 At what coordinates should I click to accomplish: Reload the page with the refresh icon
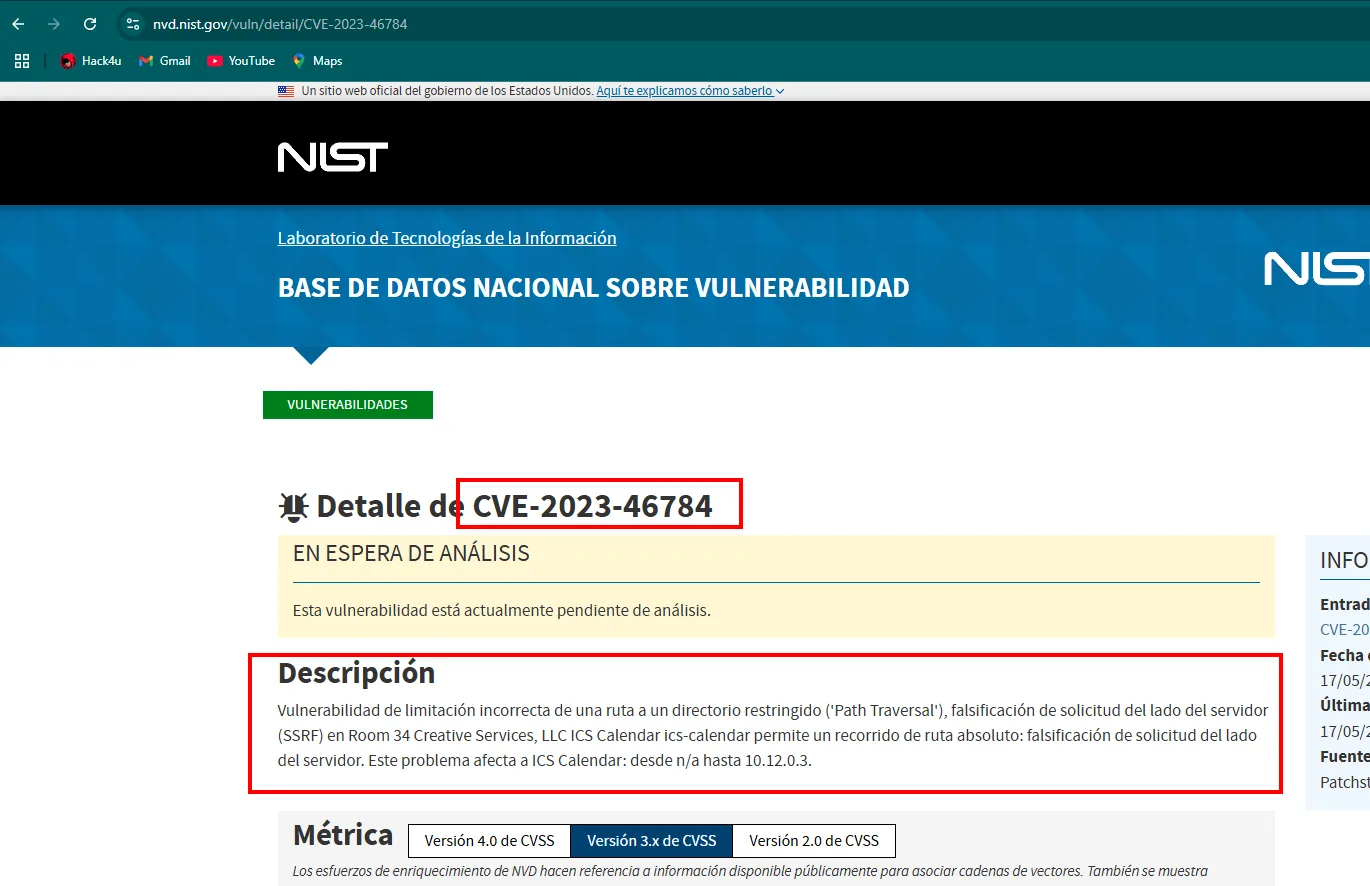point(90,24)
